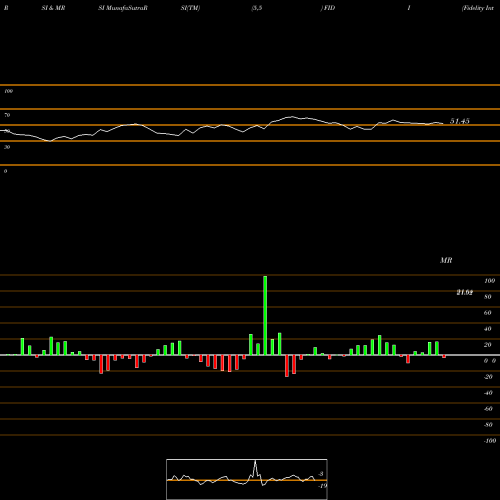Screen dimensions: 500x500
Task: Click the RSI axis label 70
Action: (x=7, y=115)
